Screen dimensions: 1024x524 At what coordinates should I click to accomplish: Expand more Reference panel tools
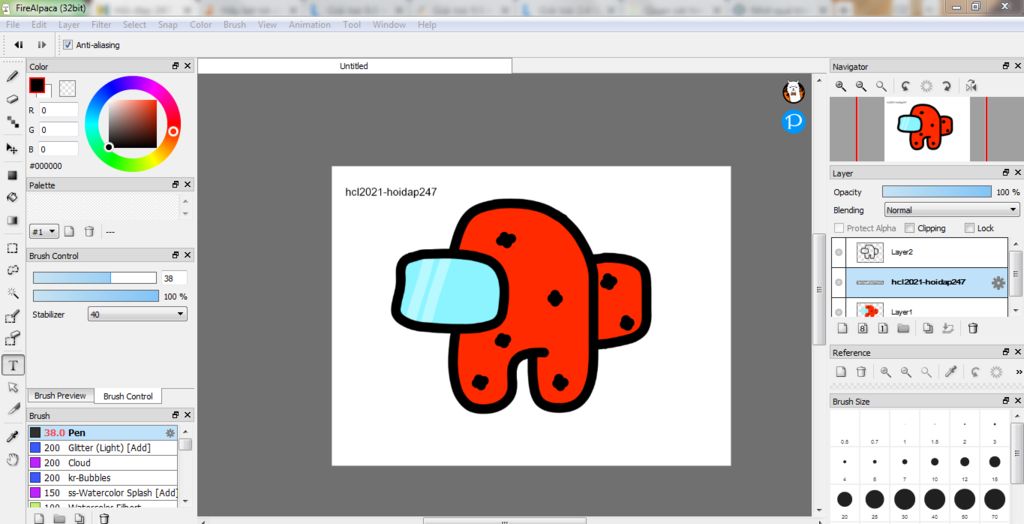1019,372
